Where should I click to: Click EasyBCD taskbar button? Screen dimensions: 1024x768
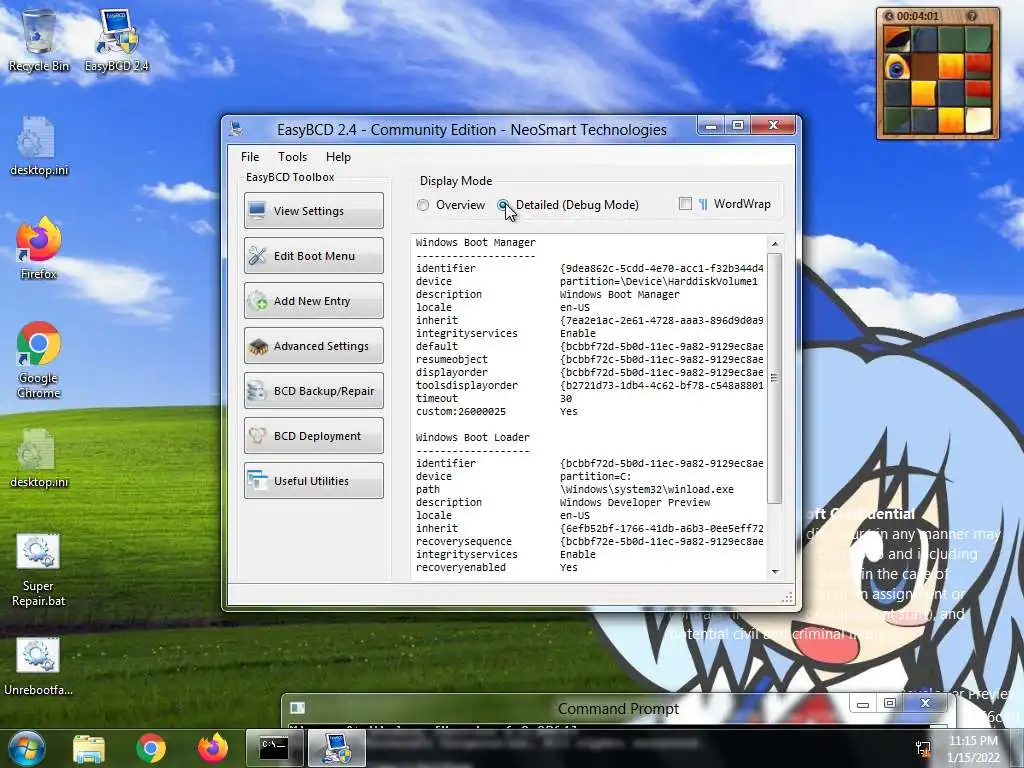(337, 748)
